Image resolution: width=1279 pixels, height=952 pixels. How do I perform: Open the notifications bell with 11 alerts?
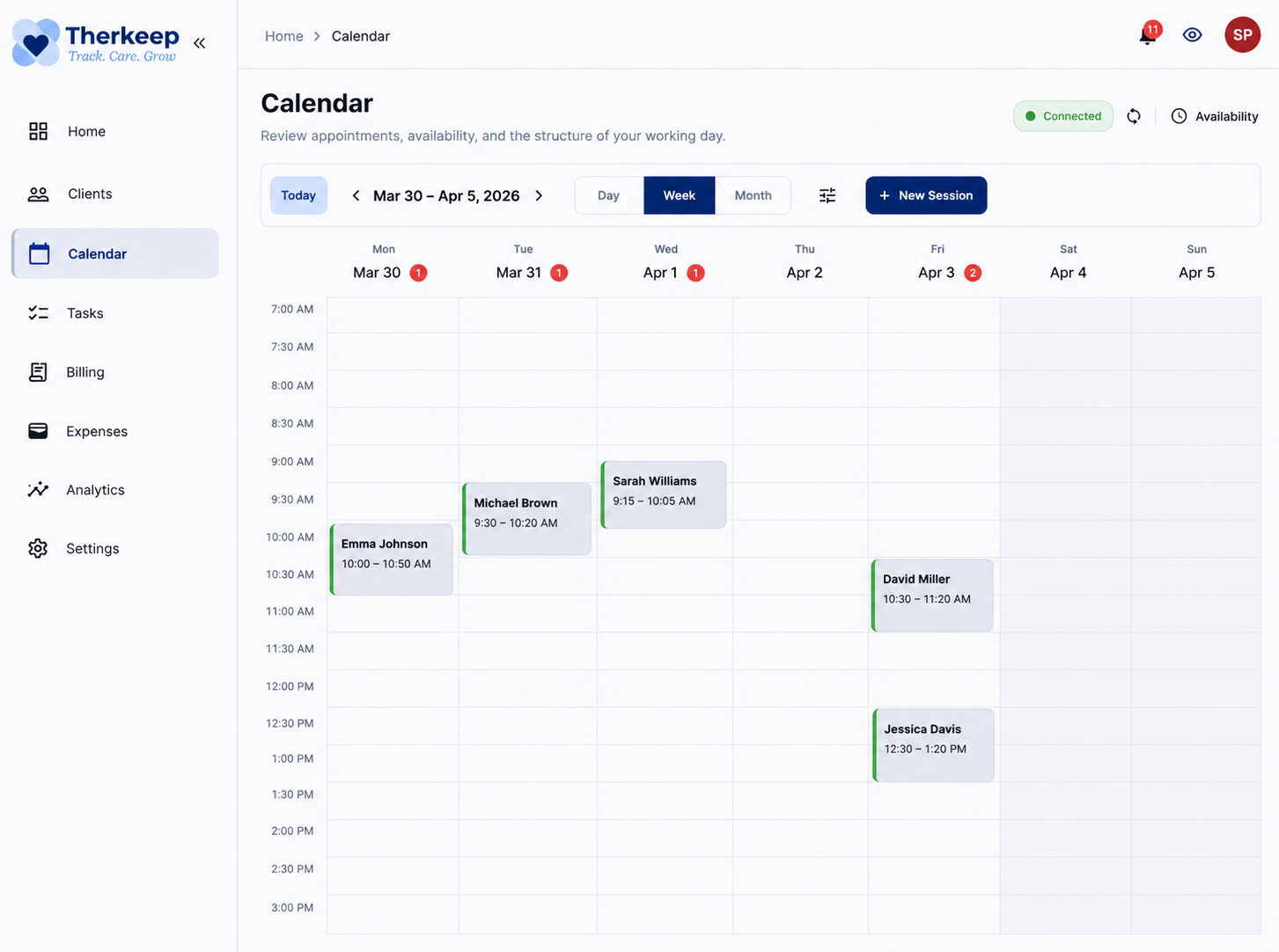(1147, 34)
